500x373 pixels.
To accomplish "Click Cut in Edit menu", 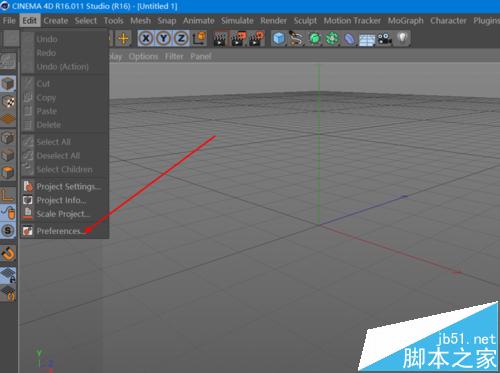I will tap(65, 83).
